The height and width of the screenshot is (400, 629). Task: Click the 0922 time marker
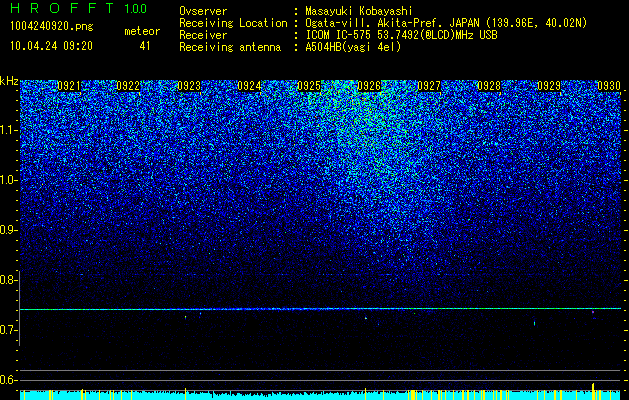[x=128, y=86]
